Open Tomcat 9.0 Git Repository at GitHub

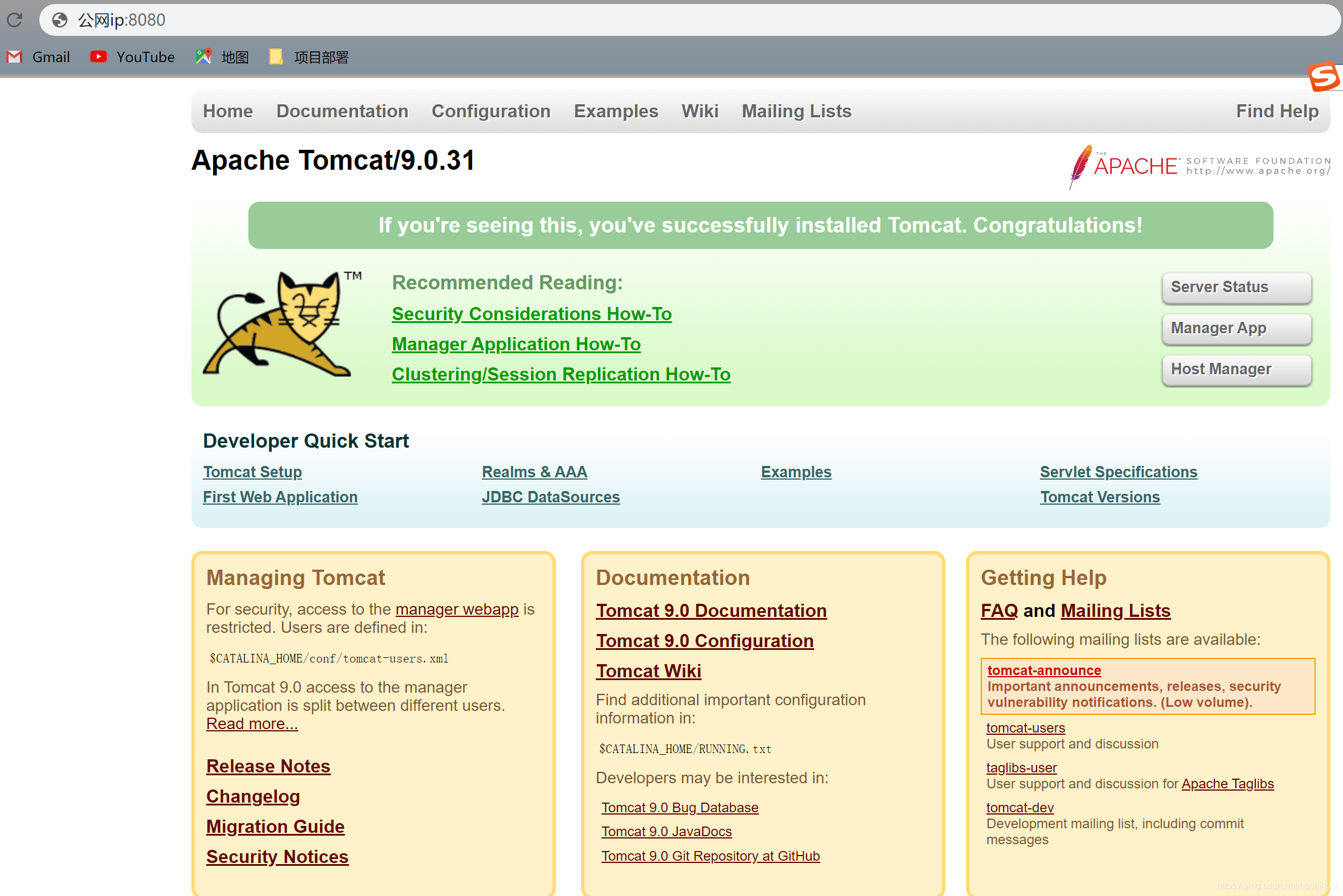710,856
